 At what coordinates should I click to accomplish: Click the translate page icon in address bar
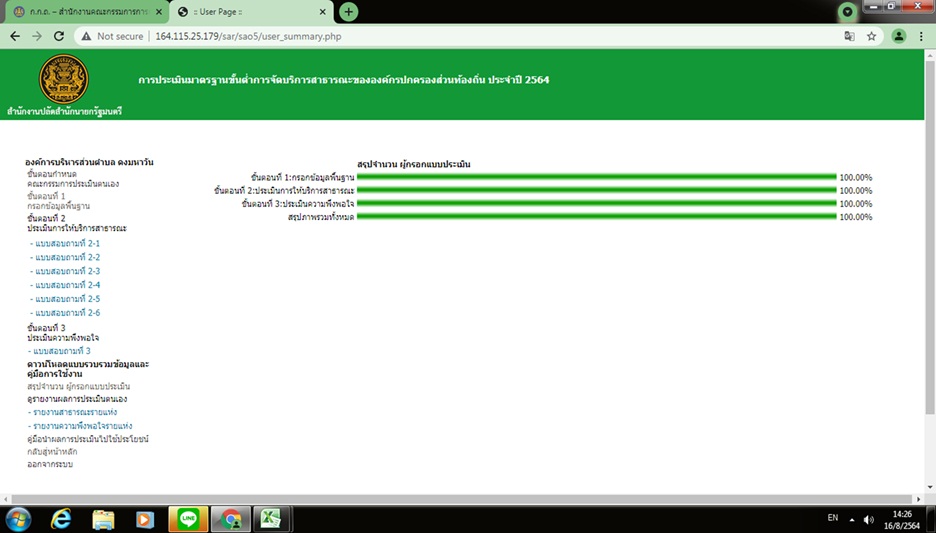(x=849, y=36)
